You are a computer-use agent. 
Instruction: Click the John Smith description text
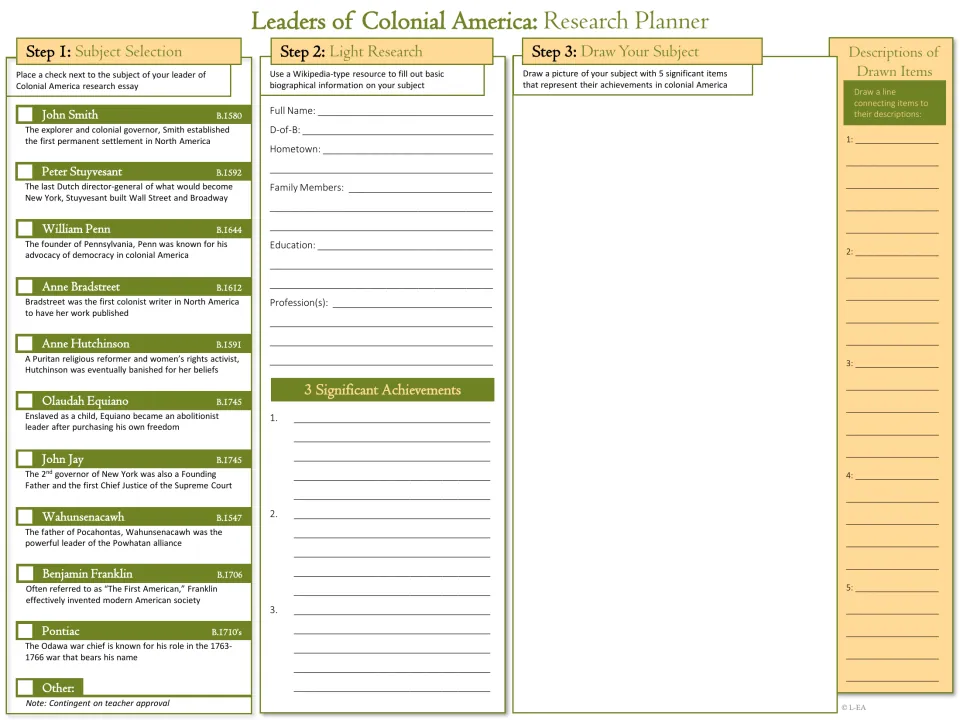pyautogui.click(x=127, y=135)
